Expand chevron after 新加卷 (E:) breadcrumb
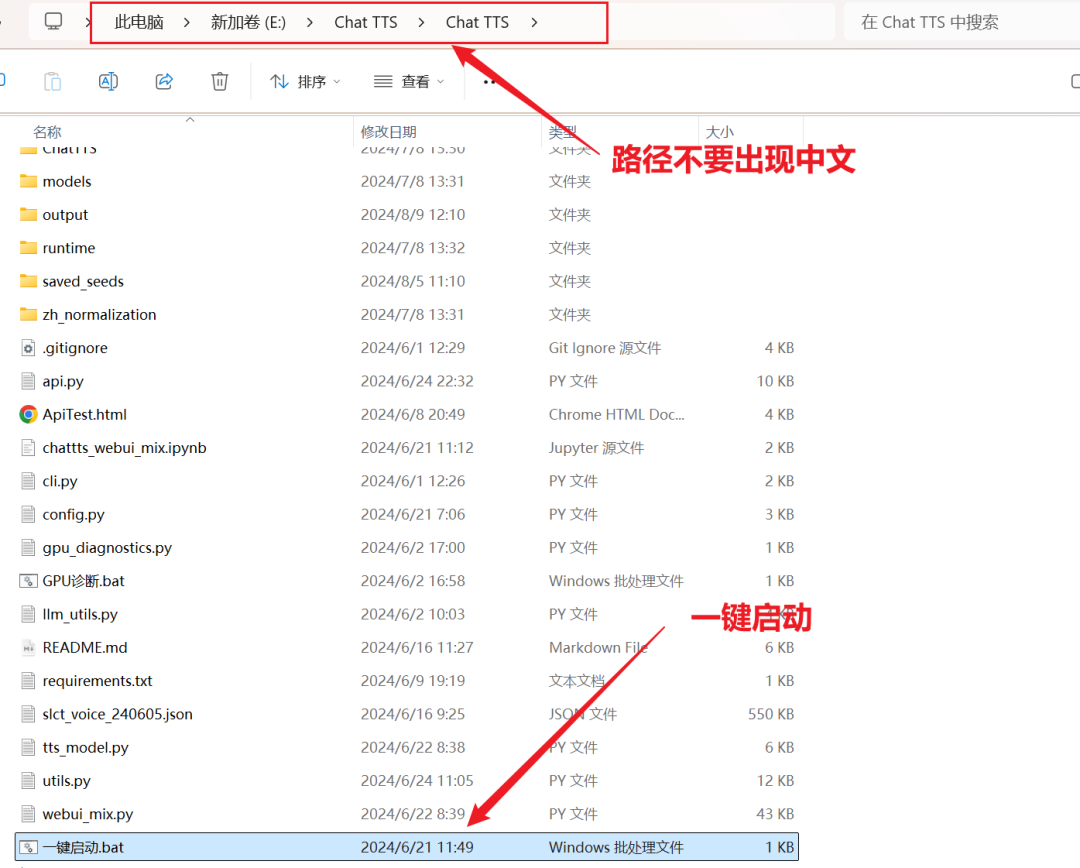The height and width of the screenshot is (868, 1080). [310, 22]
